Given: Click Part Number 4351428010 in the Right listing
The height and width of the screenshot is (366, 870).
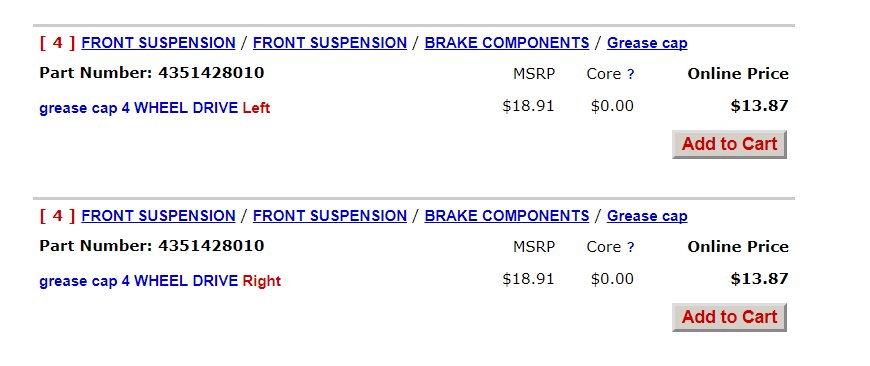Looking at the screenshot, I should 151,246.
